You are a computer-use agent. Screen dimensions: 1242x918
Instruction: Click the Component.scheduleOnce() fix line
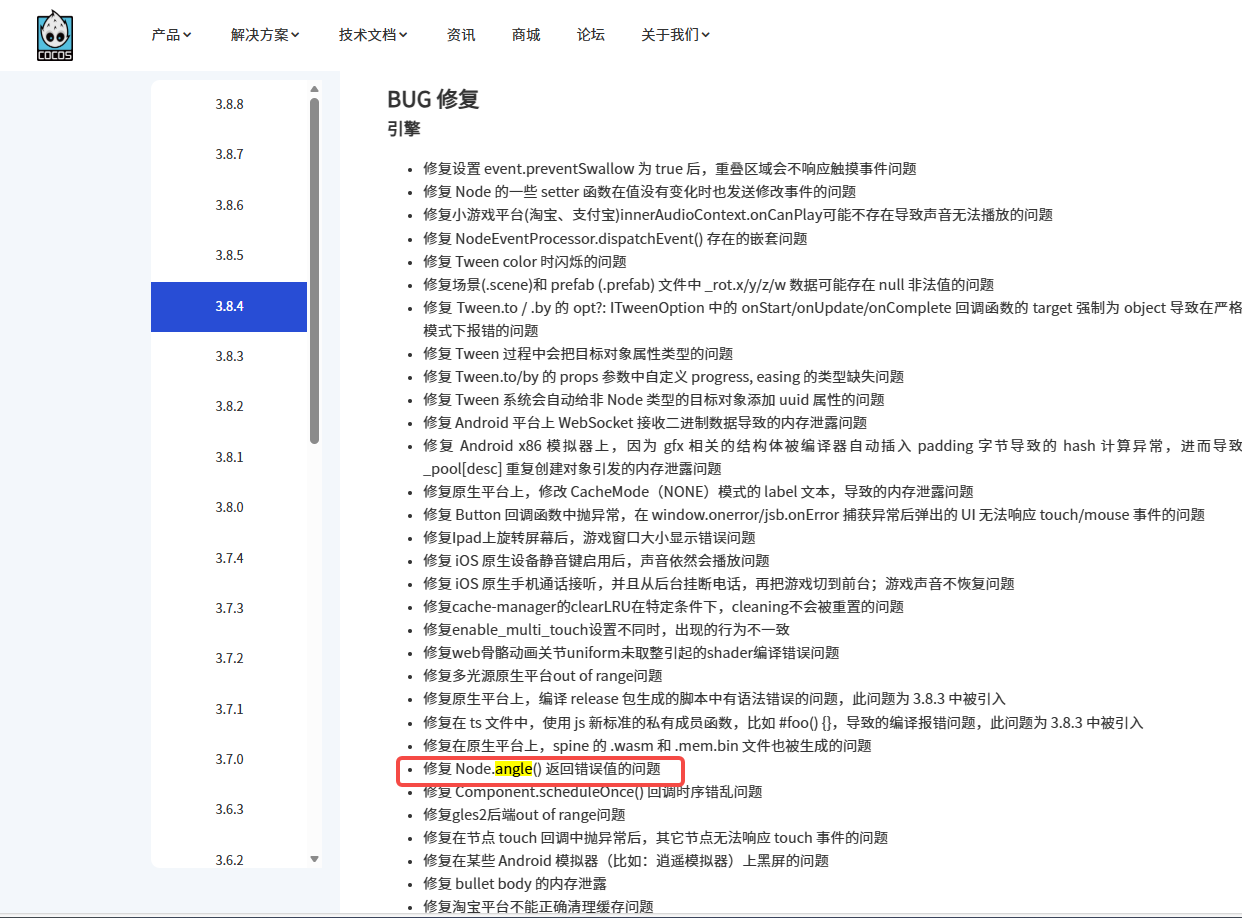point(592,791)
